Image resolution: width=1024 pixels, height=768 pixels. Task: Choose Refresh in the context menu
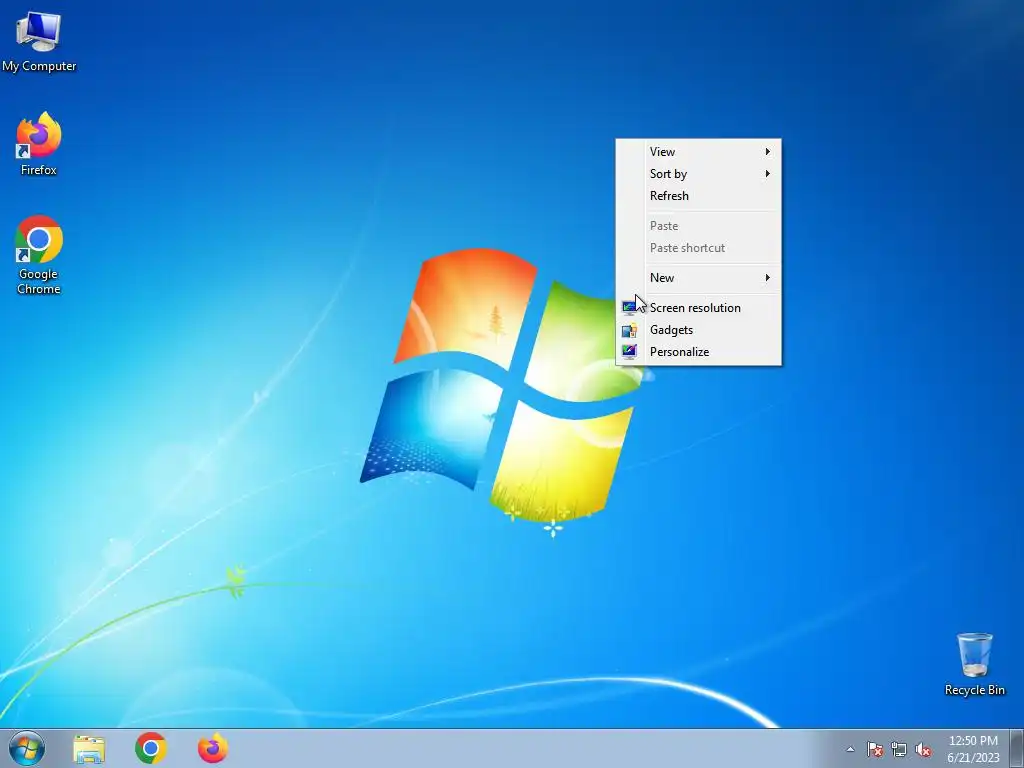698,196
